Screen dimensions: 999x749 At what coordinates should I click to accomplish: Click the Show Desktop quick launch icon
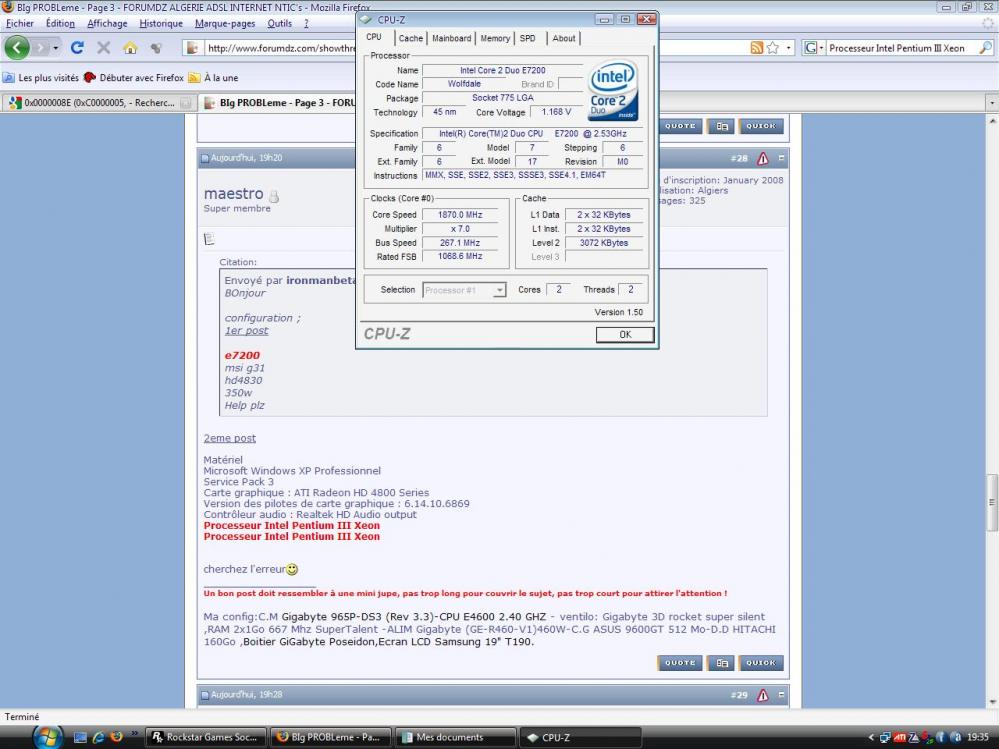point(80,737)
